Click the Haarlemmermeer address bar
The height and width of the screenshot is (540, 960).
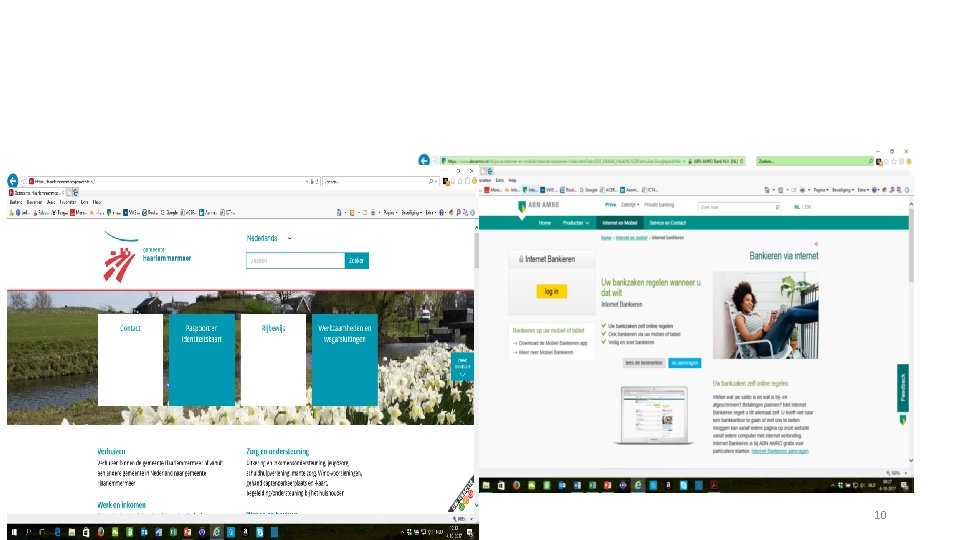click(173, 181)
